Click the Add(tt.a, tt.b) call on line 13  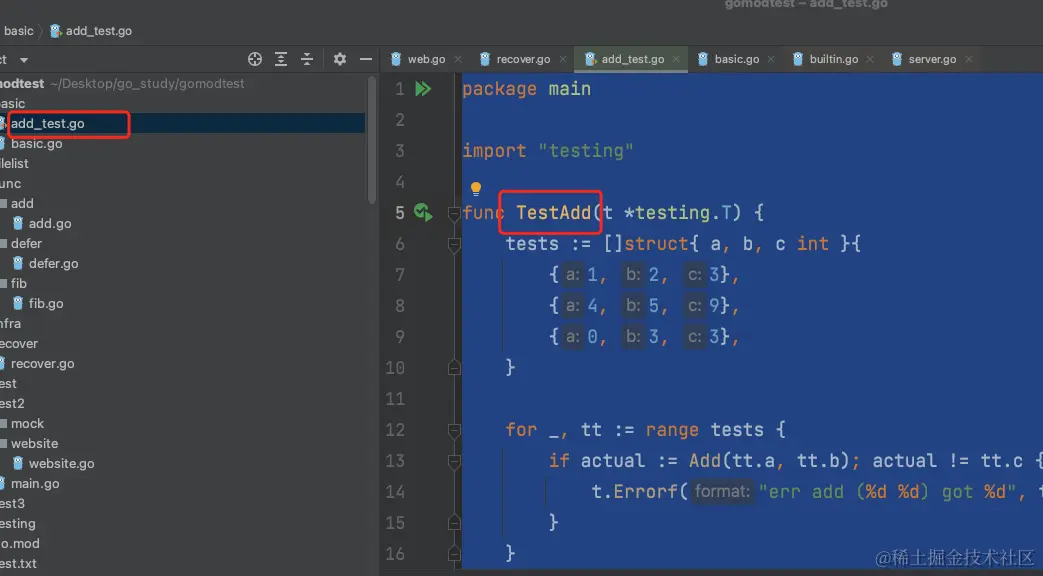pos(770,461)
